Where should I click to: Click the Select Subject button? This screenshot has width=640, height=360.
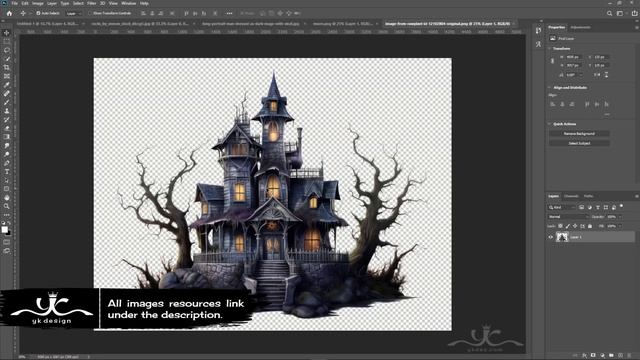579,143
